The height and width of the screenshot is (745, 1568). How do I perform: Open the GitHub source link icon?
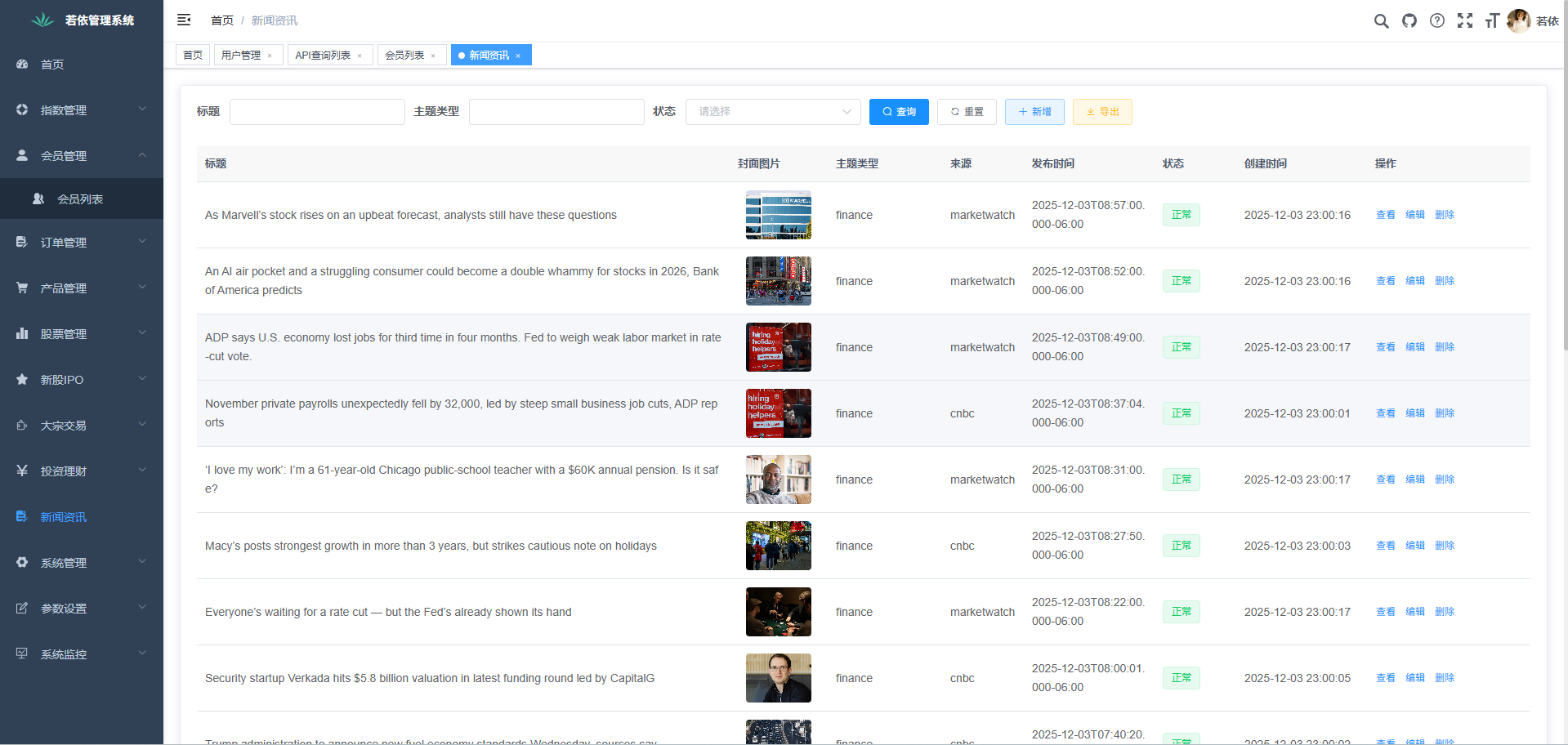[x=1409, y=21]
